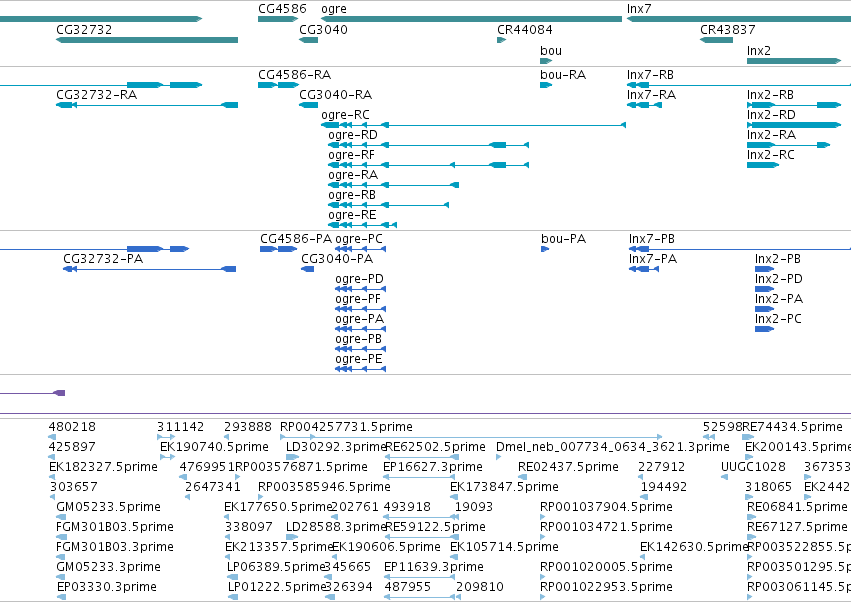Click the CG4586-PA protein label
851x602 pixels.
pyautogui.click(x=296, y=238)
